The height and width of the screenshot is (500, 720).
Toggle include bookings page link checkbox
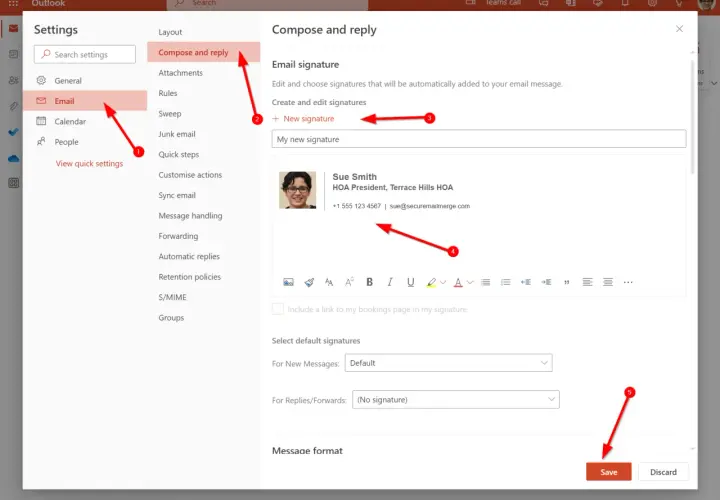click(278, 309)
